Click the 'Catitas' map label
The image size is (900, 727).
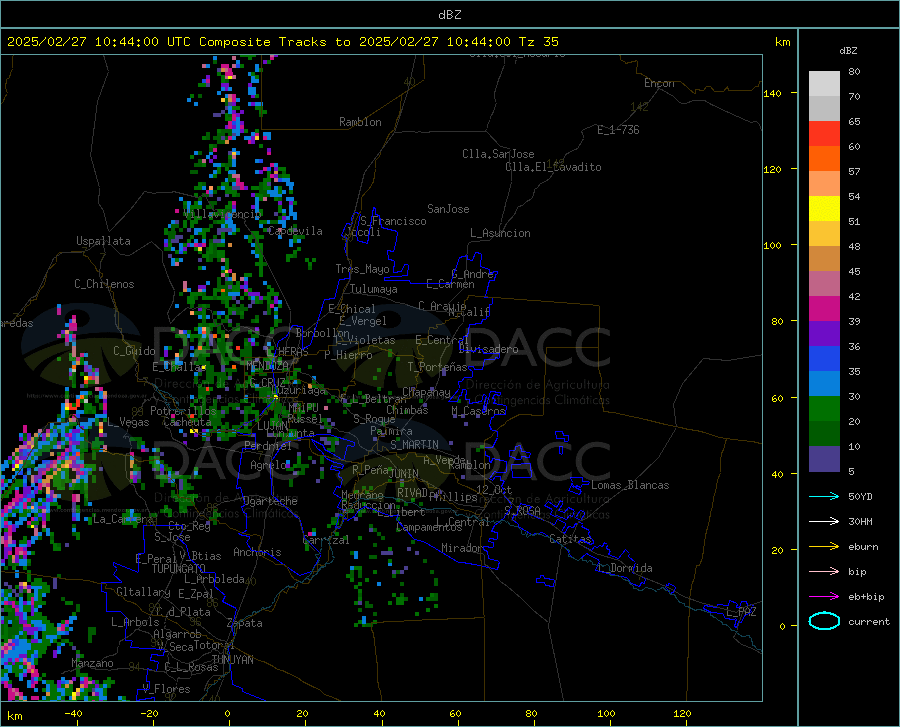pos(570,539)
